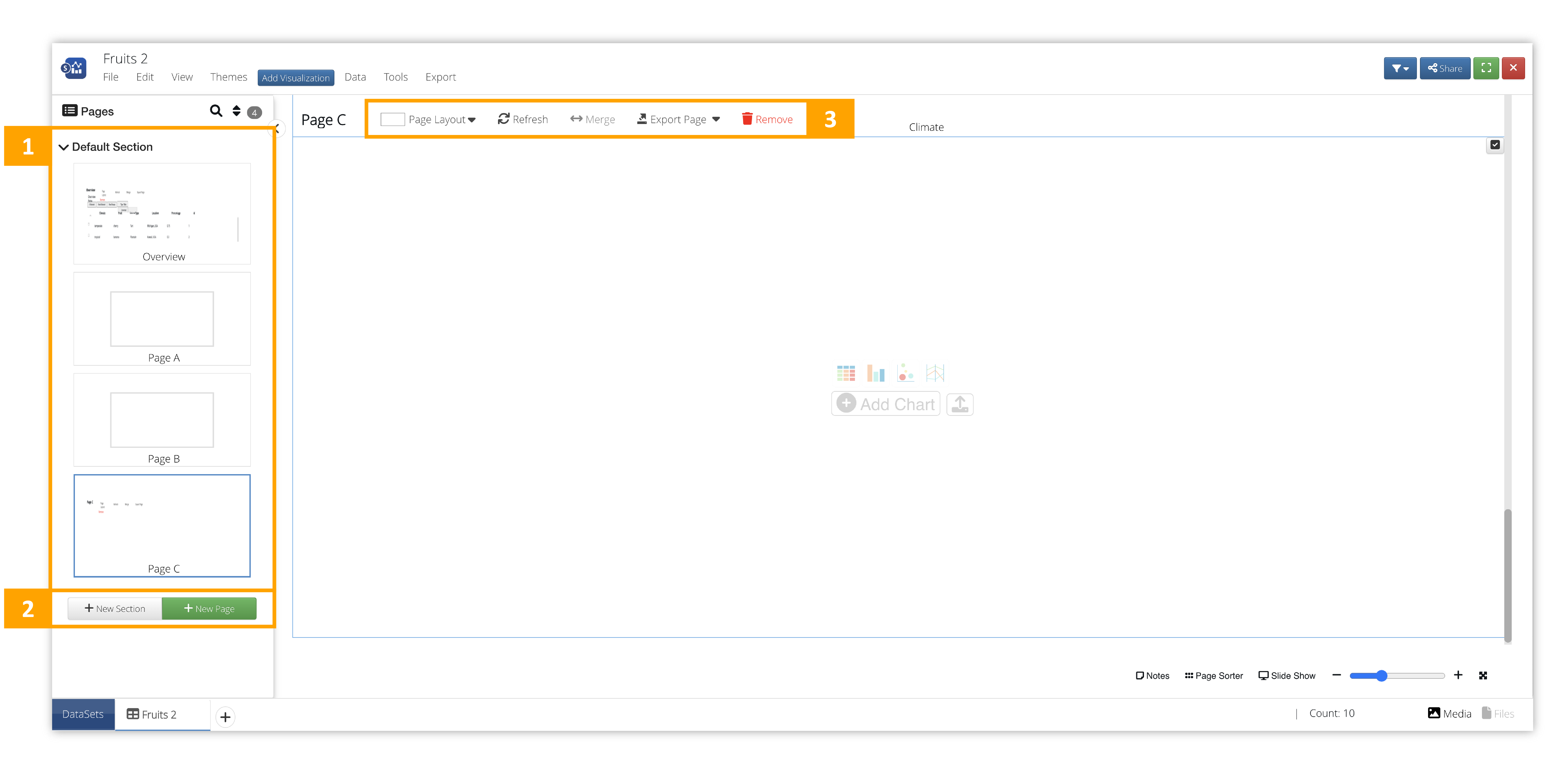Click the pages count badge 4
1568x773 pixels.
(x=254, y=112)
